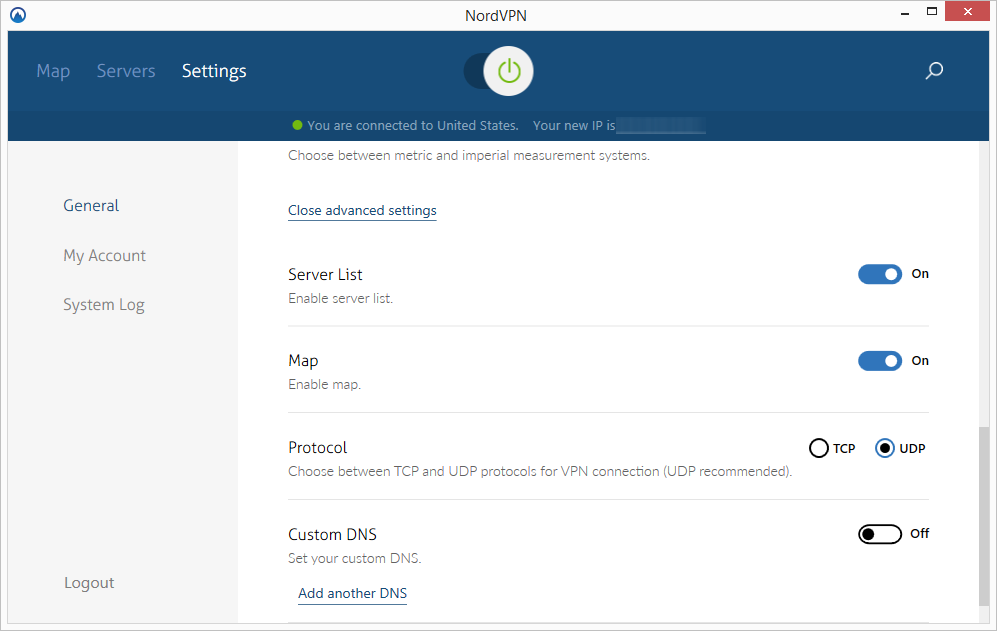Click the green connection status dot
This screenshot has height=631, width=997.
click(297, 125)
